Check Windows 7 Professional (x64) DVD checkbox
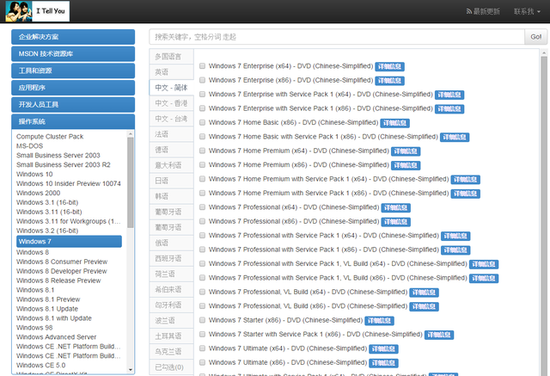The width and height of the screenshot is (550, 376). click(202, 207)
